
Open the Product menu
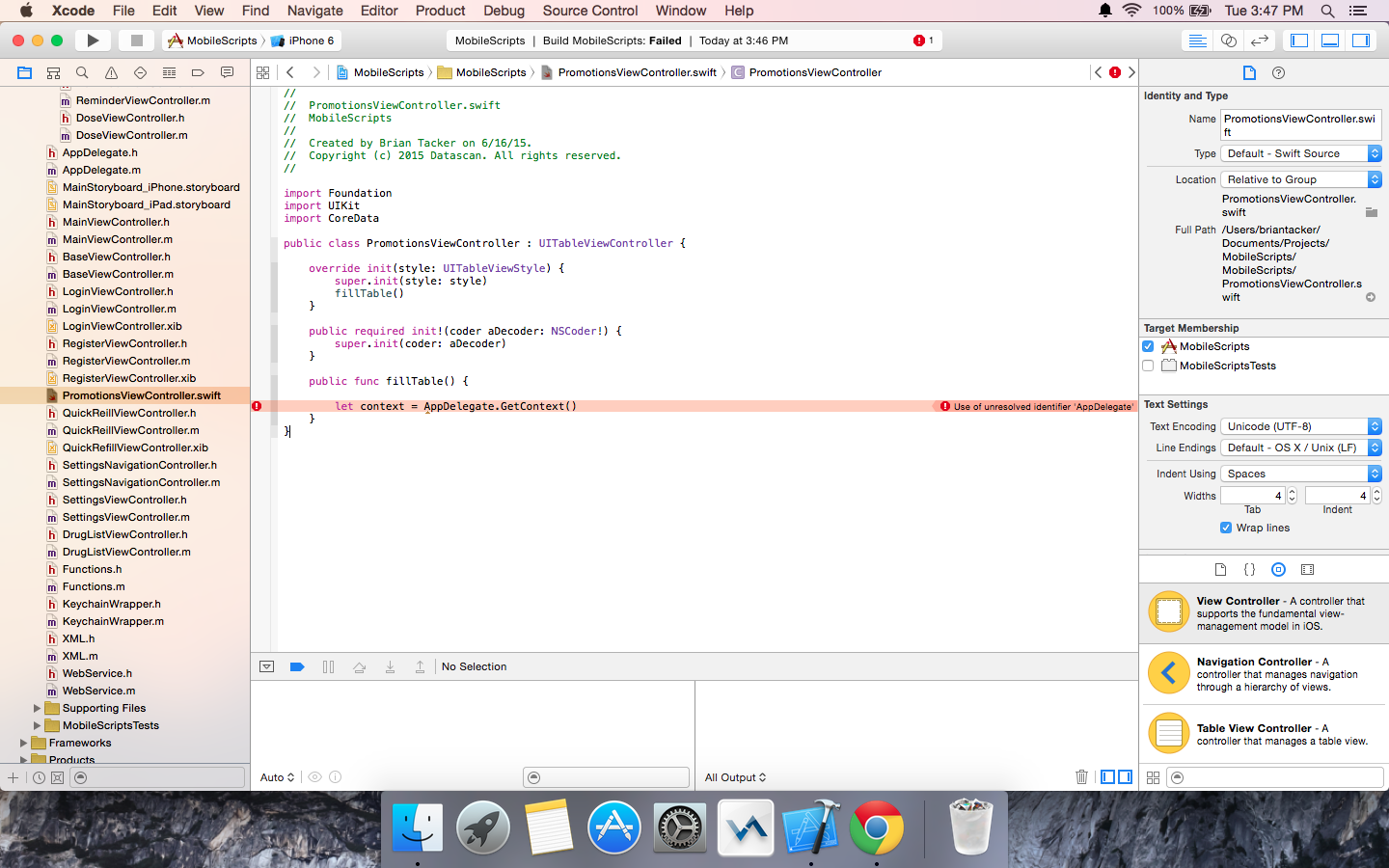point(440,11)
